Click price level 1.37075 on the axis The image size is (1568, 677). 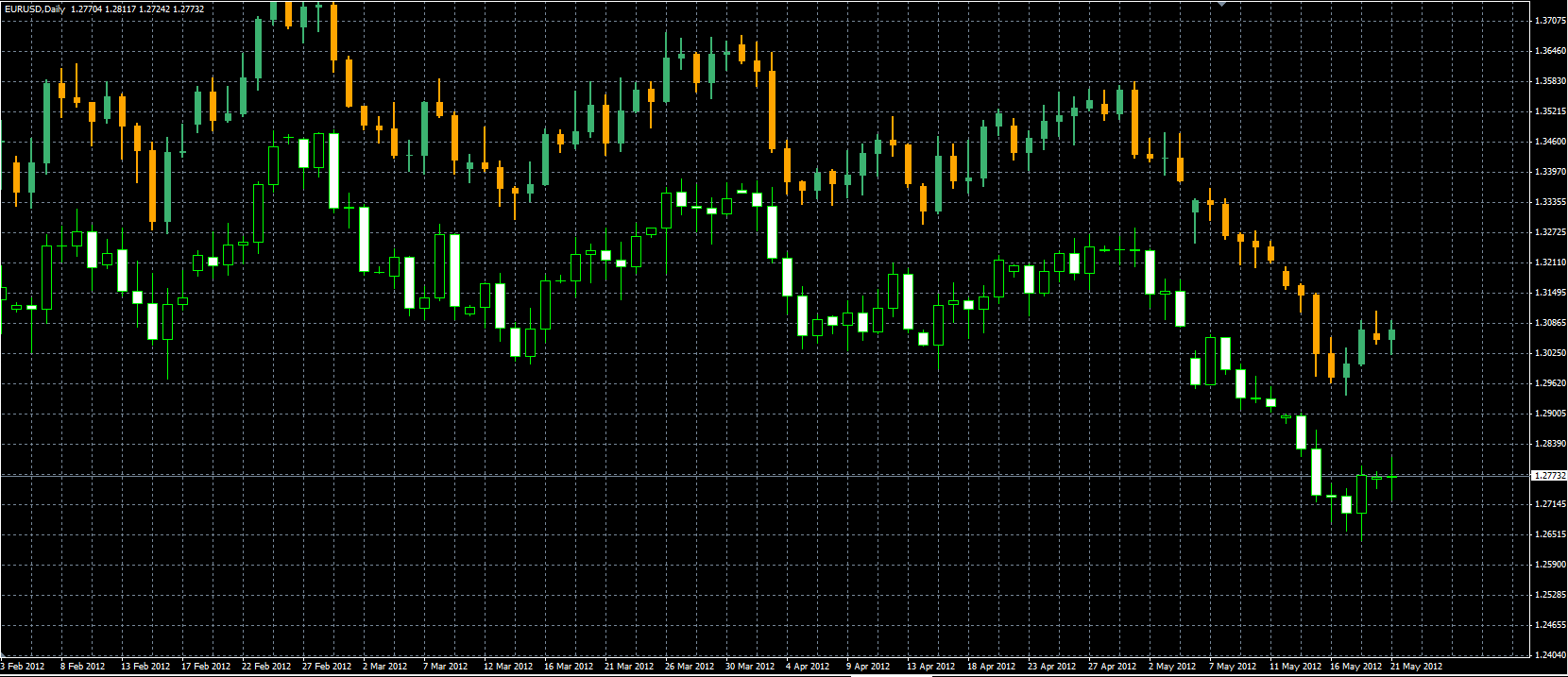coord(1551,21)
